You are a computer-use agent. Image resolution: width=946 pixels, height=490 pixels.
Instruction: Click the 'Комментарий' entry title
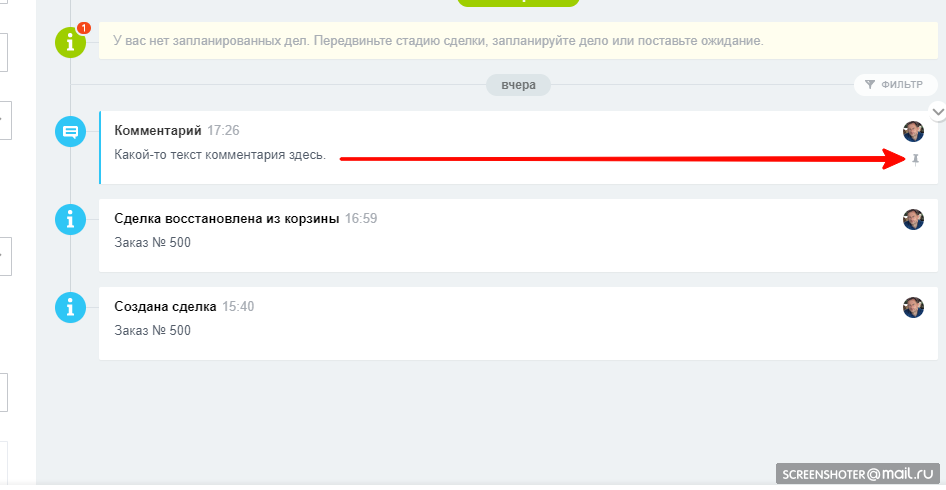[157, 130]
